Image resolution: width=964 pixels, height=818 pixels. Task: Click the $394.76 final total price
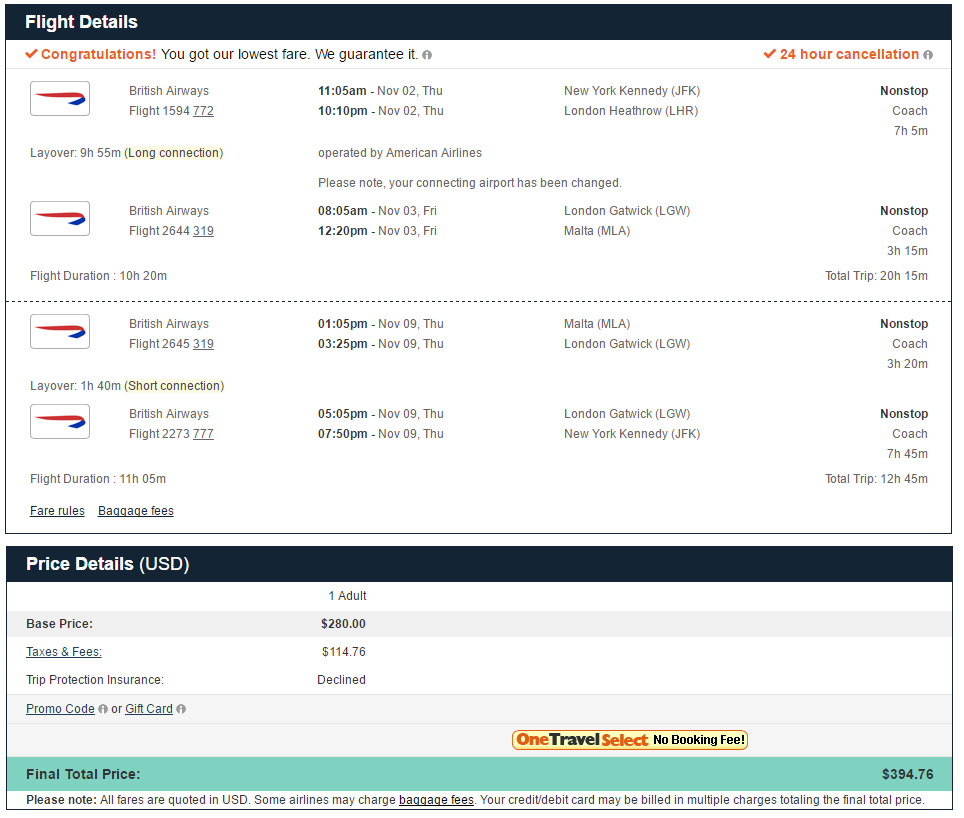click(x=907, y=774)
